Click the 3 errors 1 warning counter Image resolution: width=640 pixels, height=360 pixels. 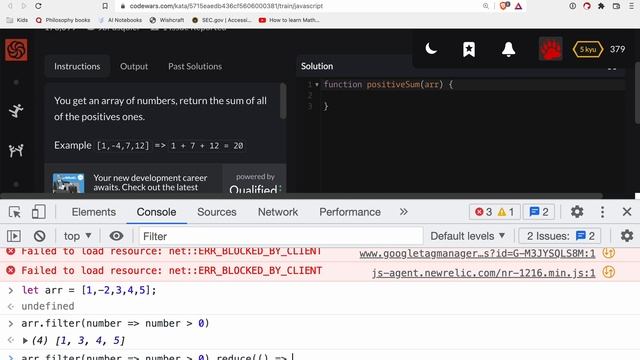[494, 212]
